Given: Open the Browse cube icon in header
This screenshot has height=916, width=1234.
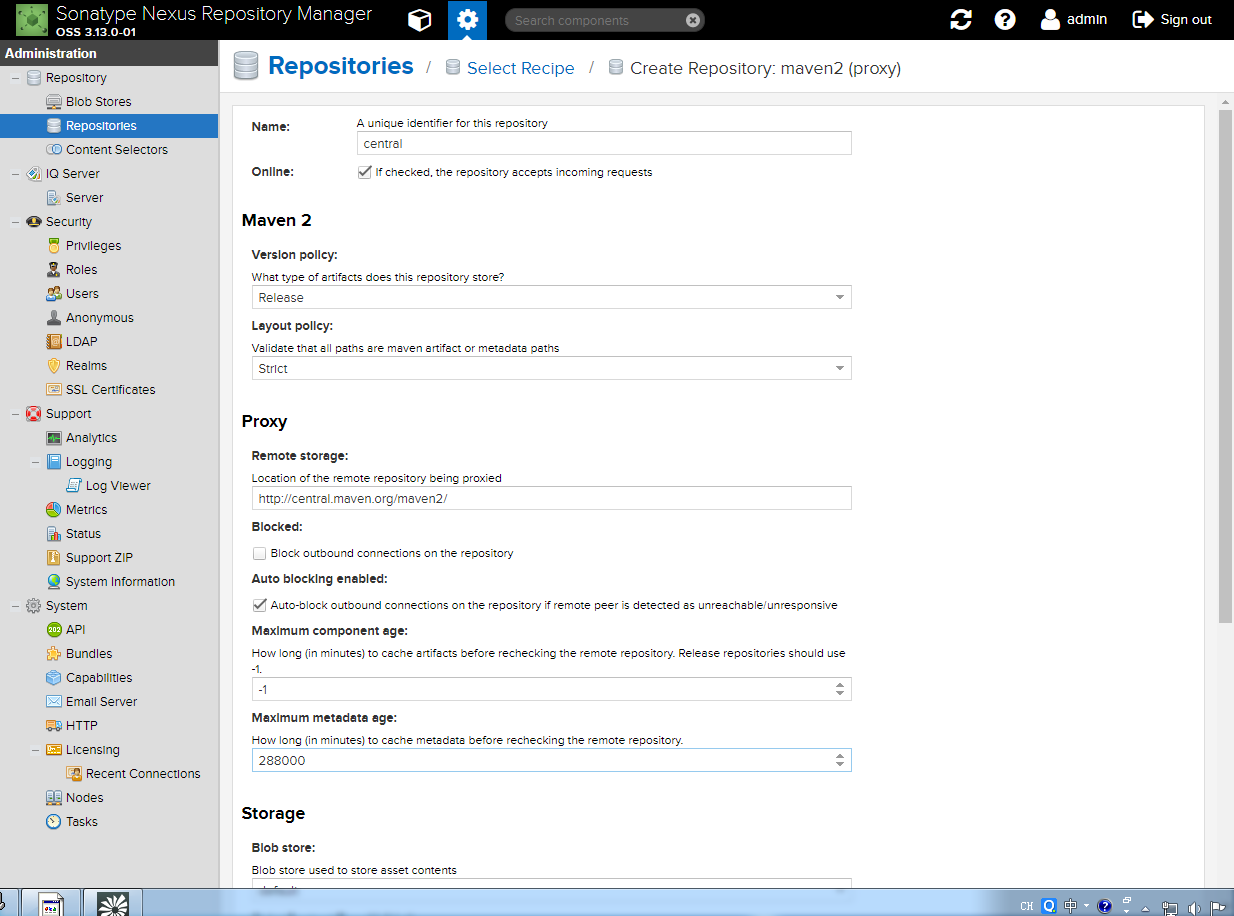Looking at the screenshot, I should coord(420,20).
